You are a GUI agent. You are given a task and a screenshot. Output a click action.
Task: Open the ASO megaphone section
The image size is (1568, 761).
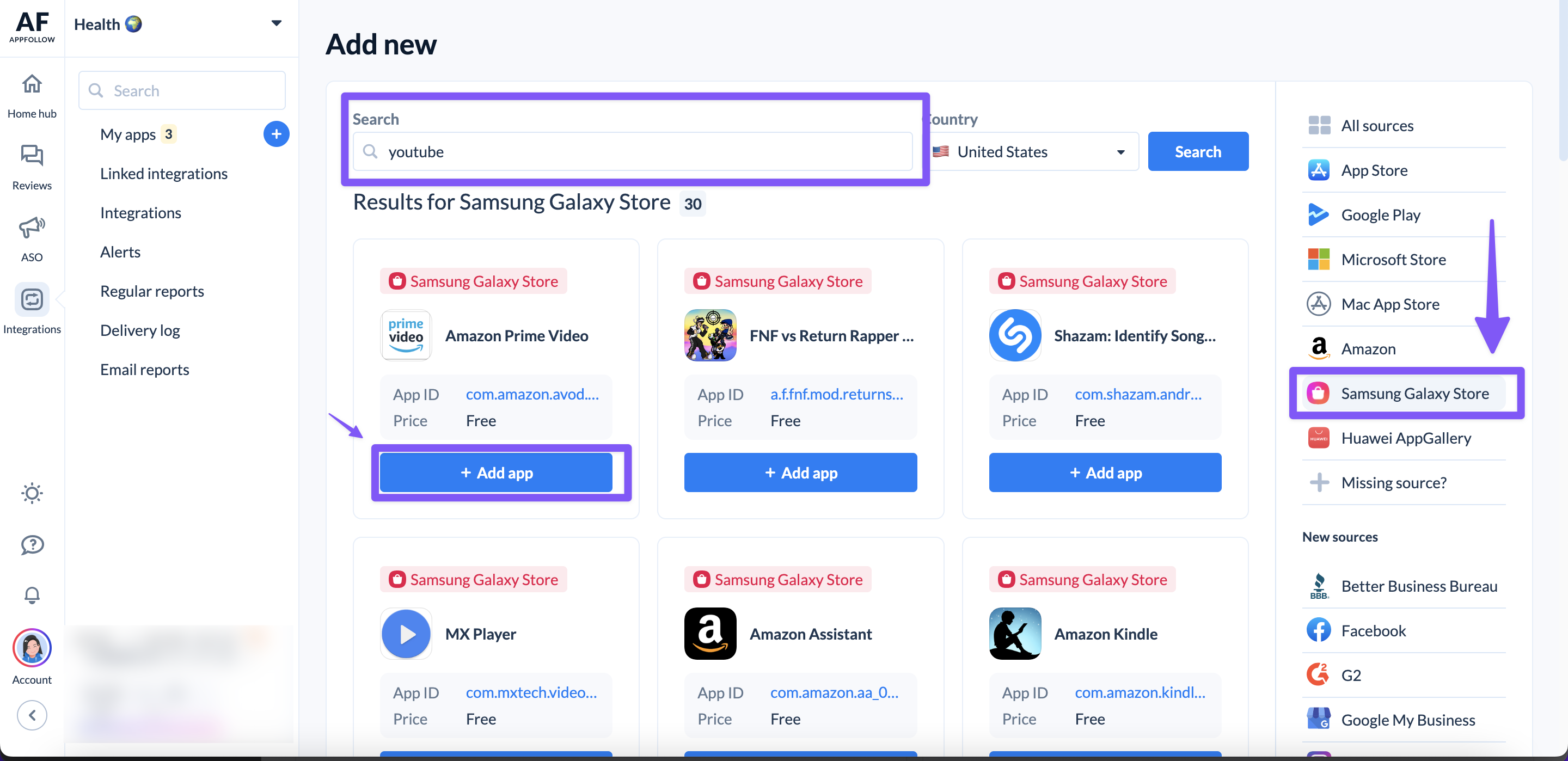point(32,238)
